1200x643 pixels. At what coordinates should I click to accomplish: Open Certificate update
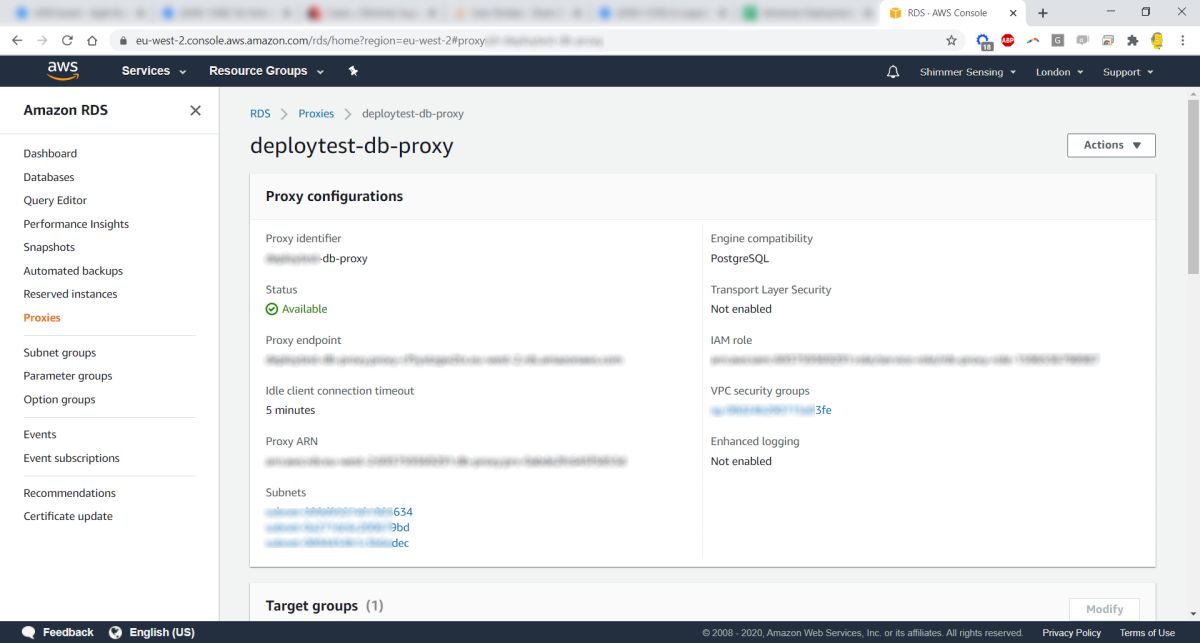[x=68, y=516]
